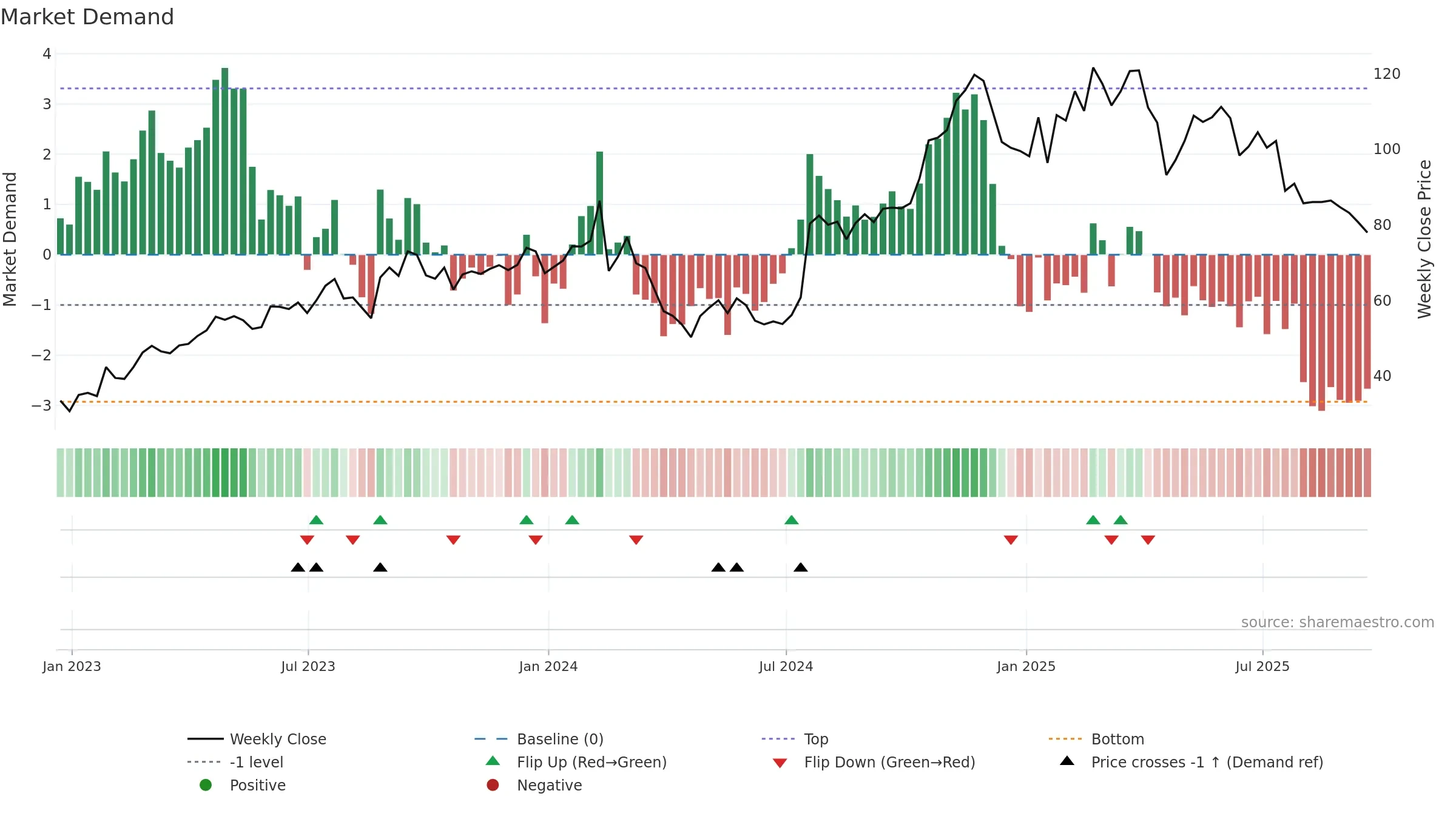Click the Jul 2024 axis label
The height and width of the screenshot is (819, 1456).
[786, 666]
